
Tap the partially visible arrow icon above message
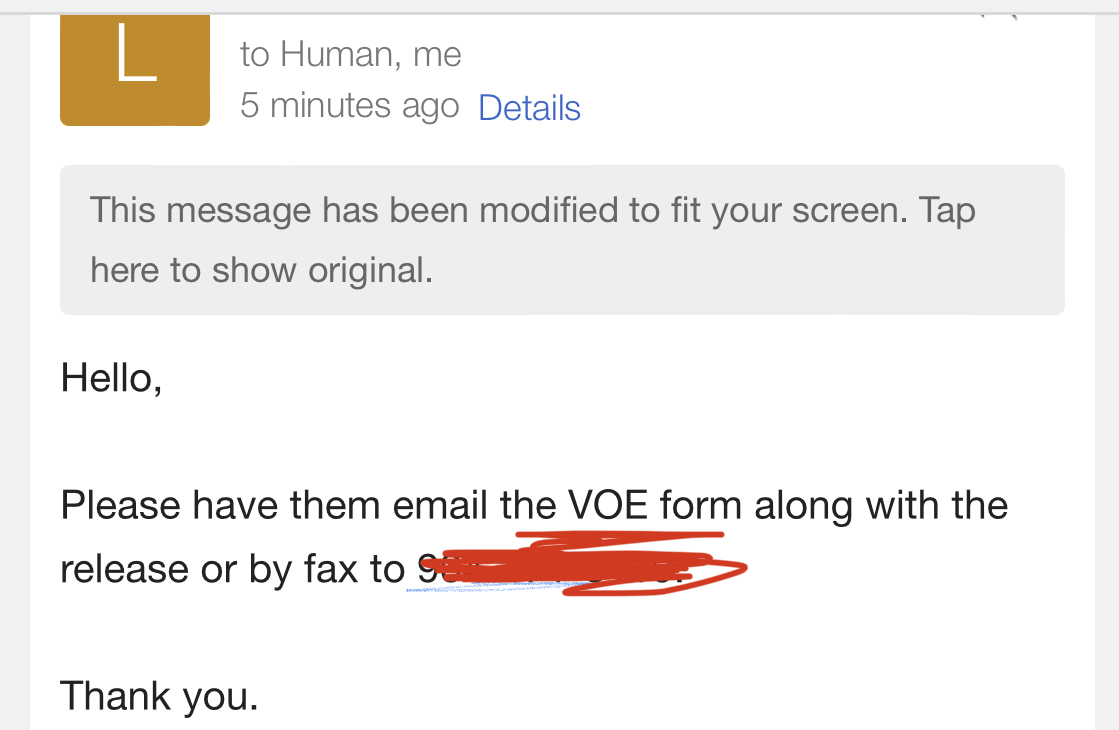click(x=999, y=16)
